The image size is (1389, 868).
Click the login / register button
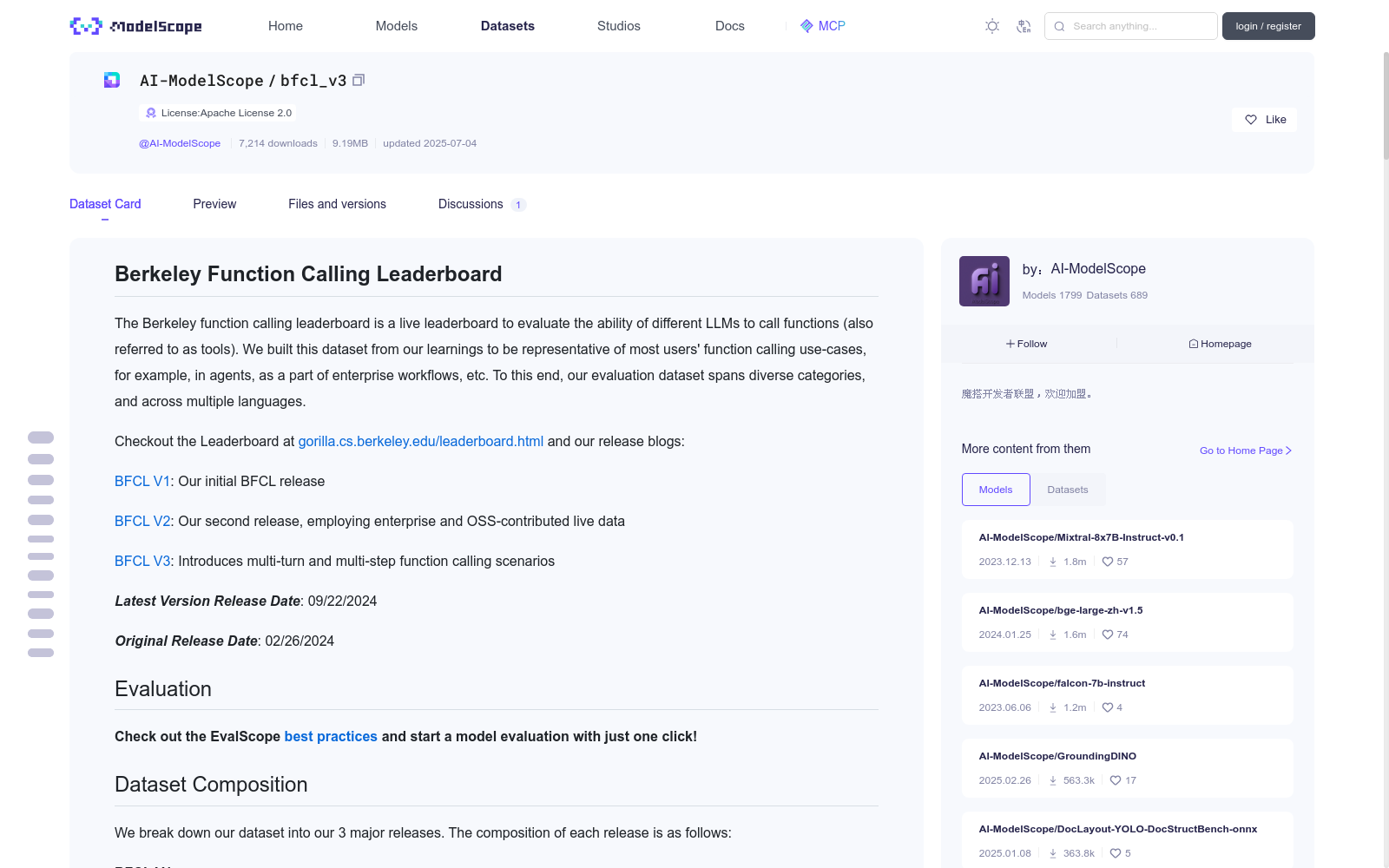click(x=1268, y=26)
